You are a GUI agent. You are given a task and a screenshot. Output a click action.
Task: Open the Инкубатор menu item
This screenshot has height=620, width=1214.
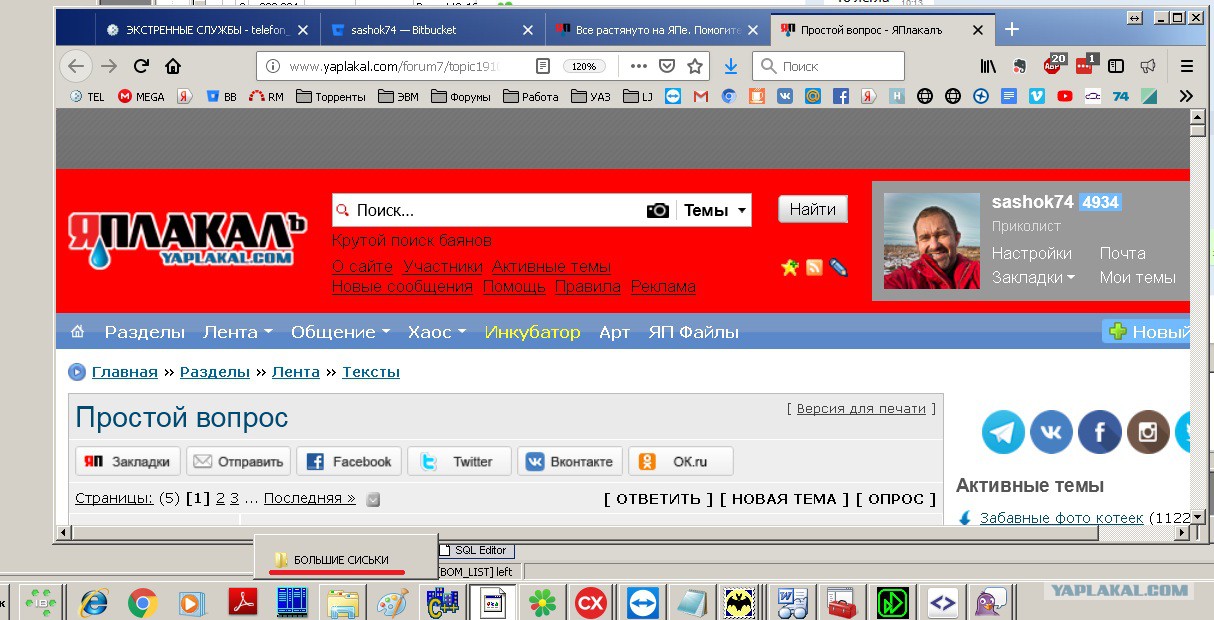532,332
